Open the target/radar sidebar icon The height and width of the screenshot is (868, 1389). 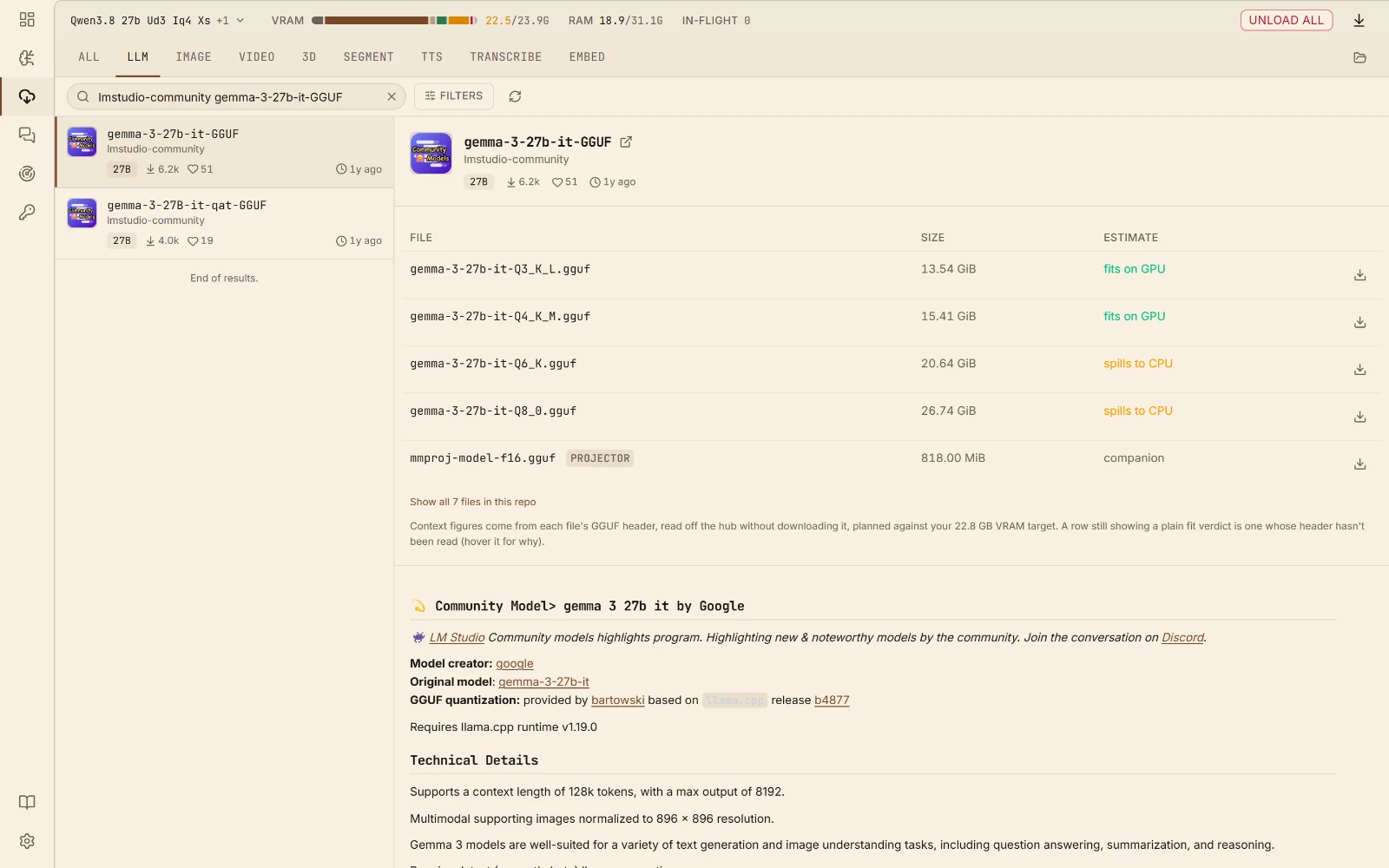point(27,174)
